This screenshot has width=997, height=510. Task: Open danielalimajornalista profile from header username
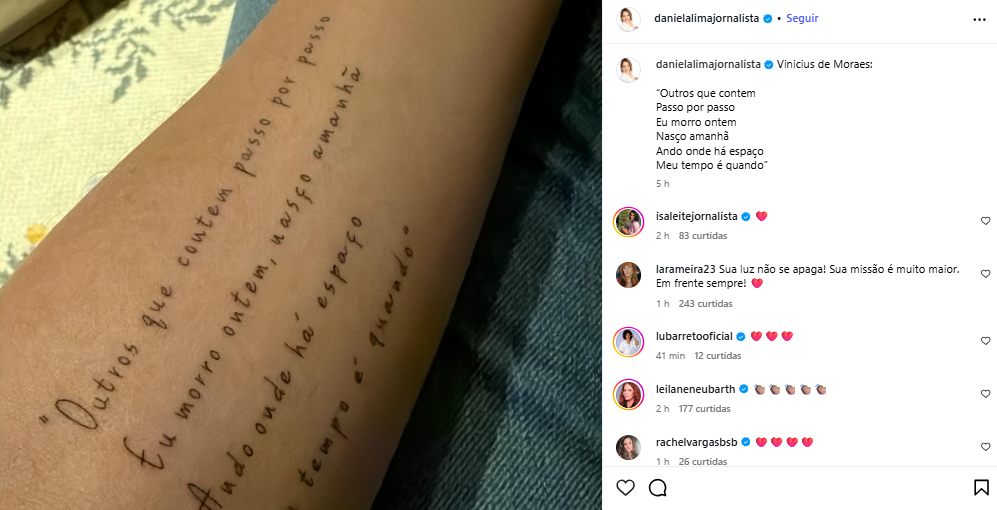coord(706,18)
